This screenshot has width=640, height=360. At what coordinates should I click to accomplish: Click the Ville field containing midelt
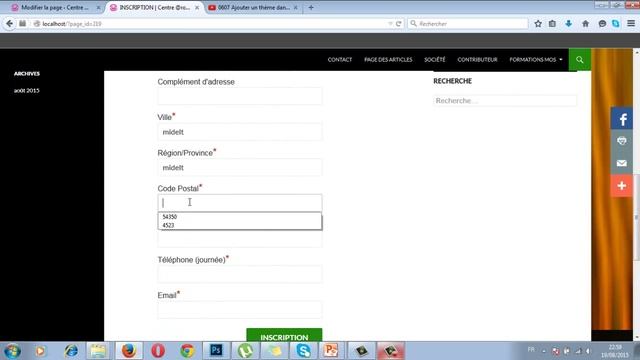[240, 132]
